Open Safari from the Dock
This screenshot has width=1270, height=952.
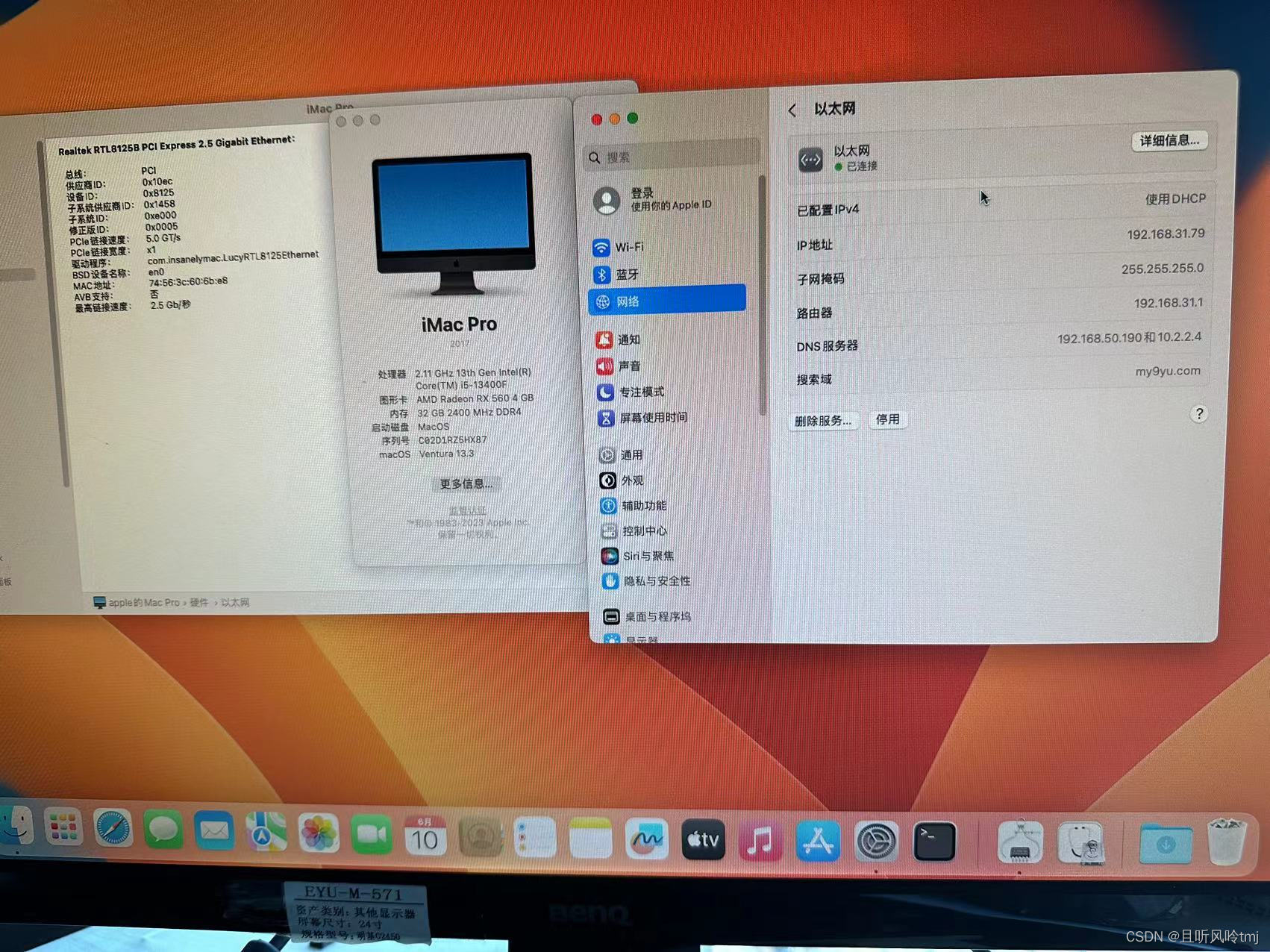click(x=113, y=828)
